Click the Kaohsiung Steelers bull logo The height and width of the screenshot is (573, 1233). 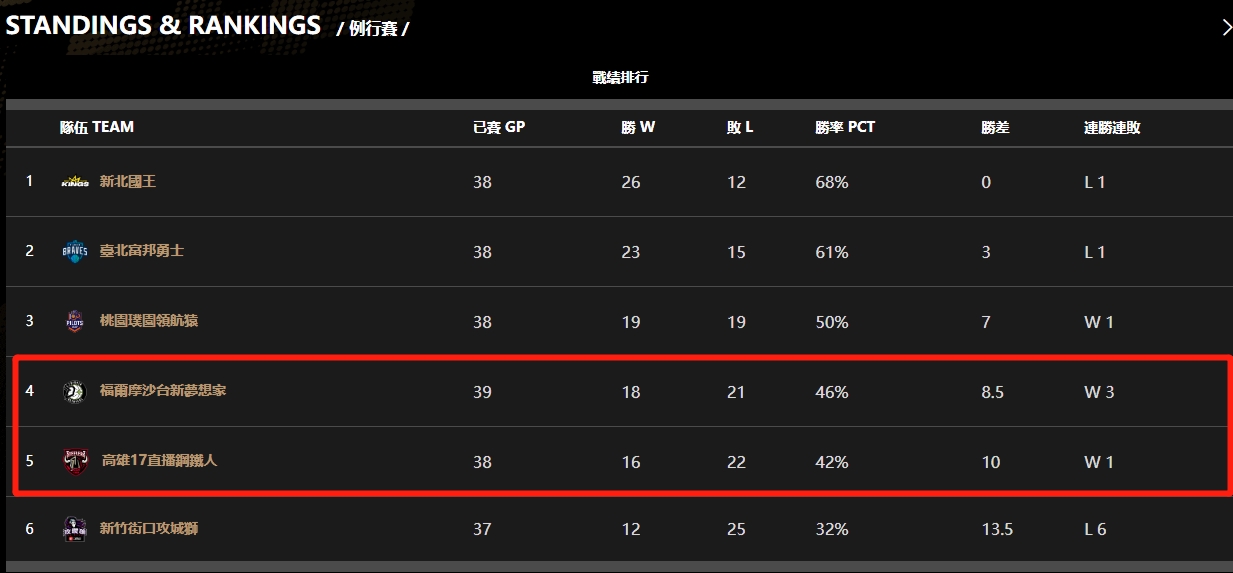(x=76, y=461)
